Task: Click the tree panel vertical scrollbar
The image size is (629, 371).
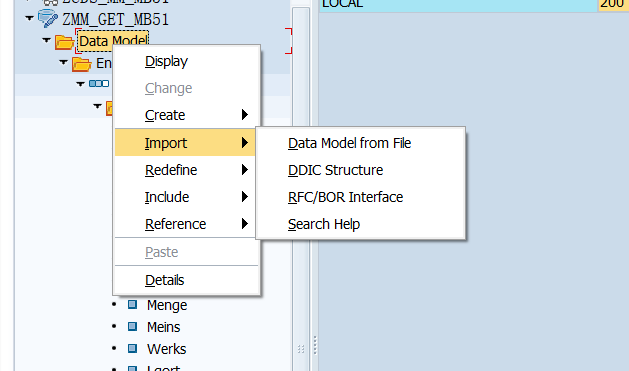Action: [301, 189]
